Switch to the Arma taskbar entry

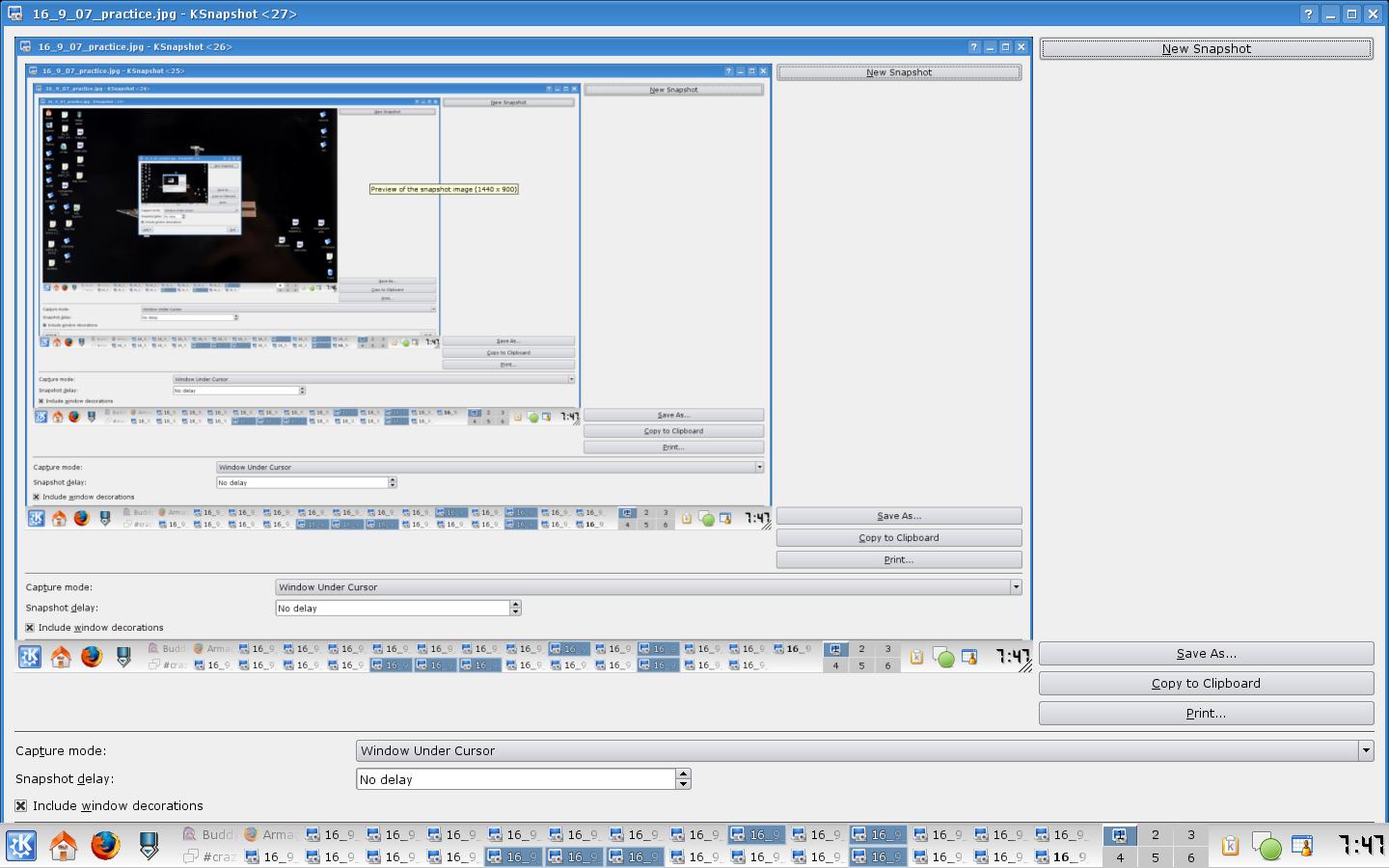[270, 834]
